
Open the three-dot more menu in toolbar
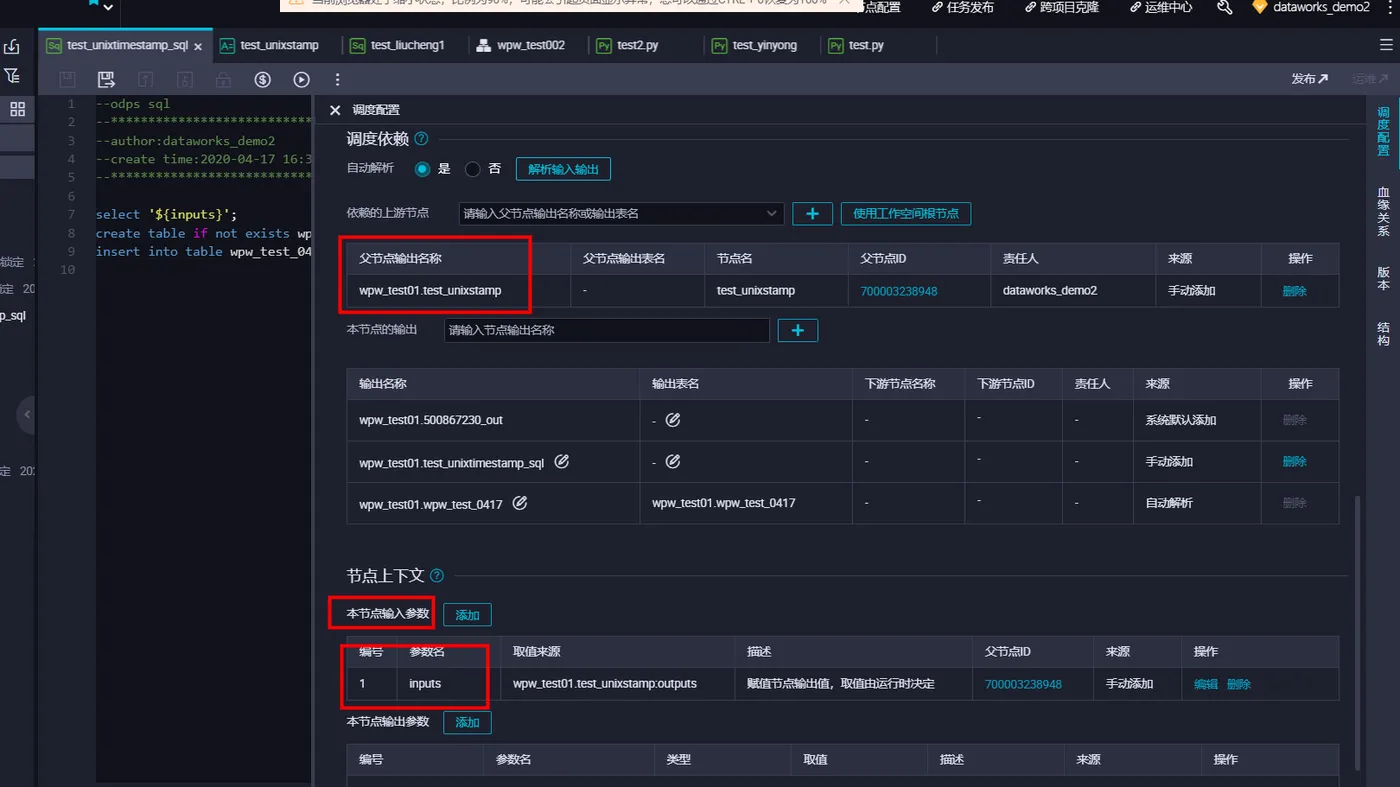pyautogui.click(x=337, y=79)
